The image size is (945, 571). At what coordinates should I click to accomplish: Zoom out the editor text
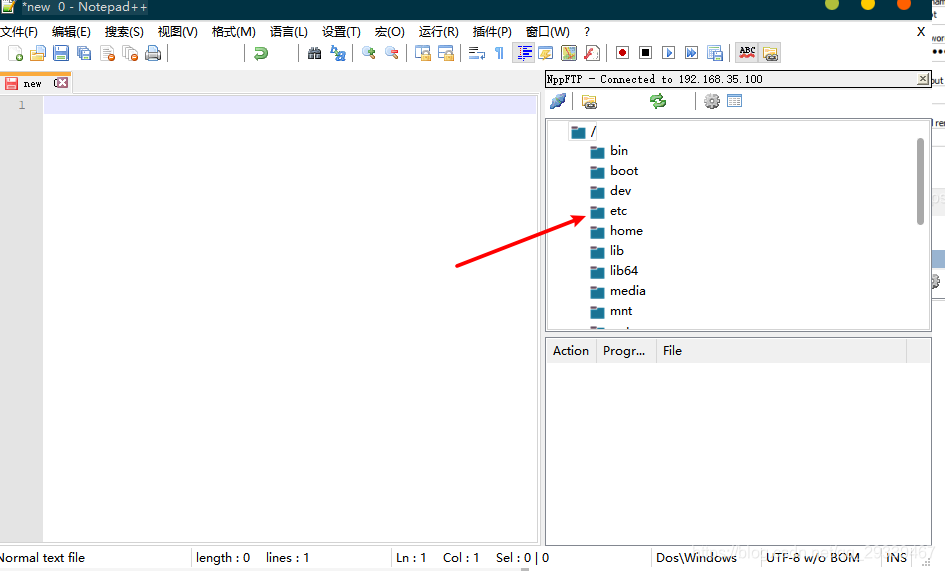[x=392, y=53]
